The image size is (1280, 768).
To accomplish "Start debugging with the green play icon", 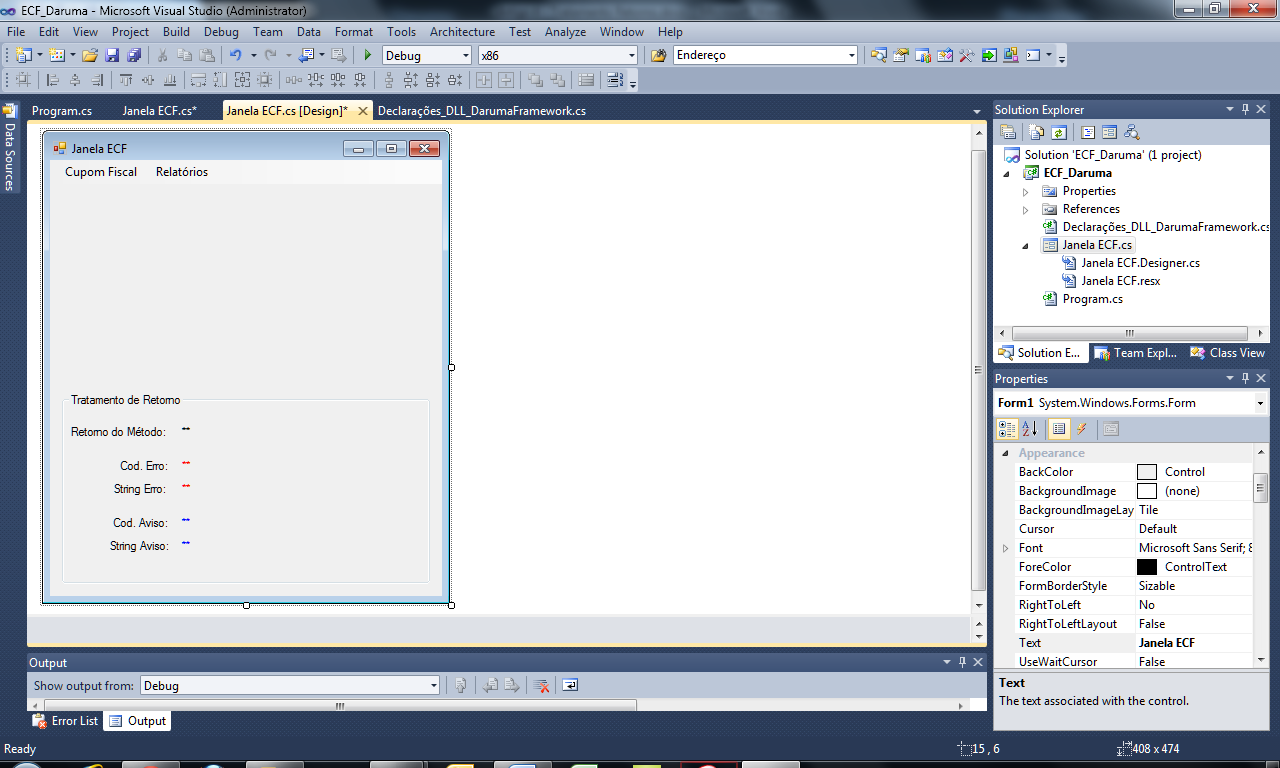I will coord(367,55).
